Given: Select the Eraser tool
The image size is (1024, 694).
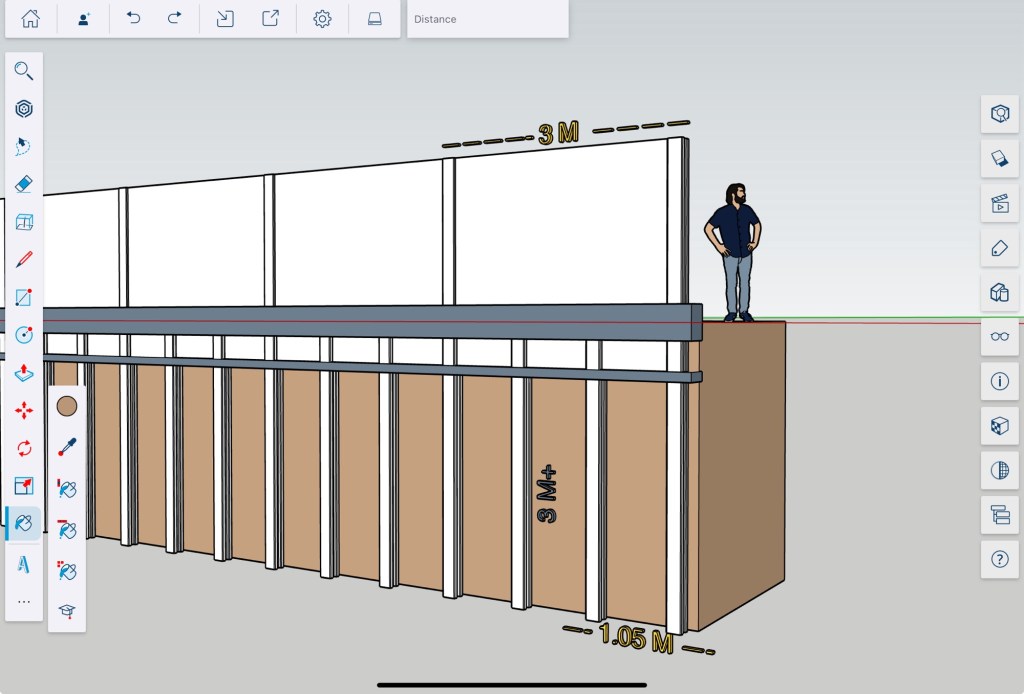Looking at the screenshot, I should pos(24,184).
